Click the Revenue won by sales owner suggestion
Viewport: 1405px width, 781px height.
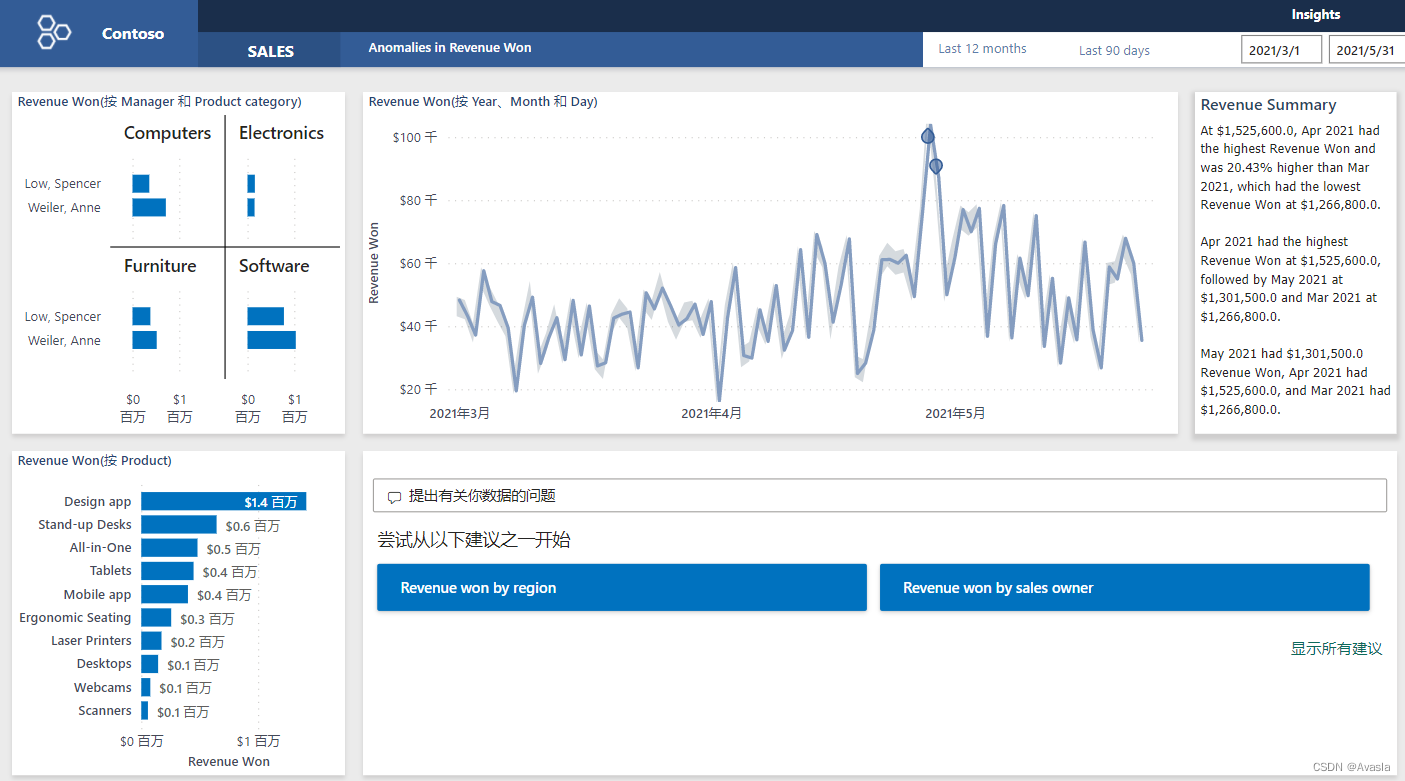point(1125,587)
